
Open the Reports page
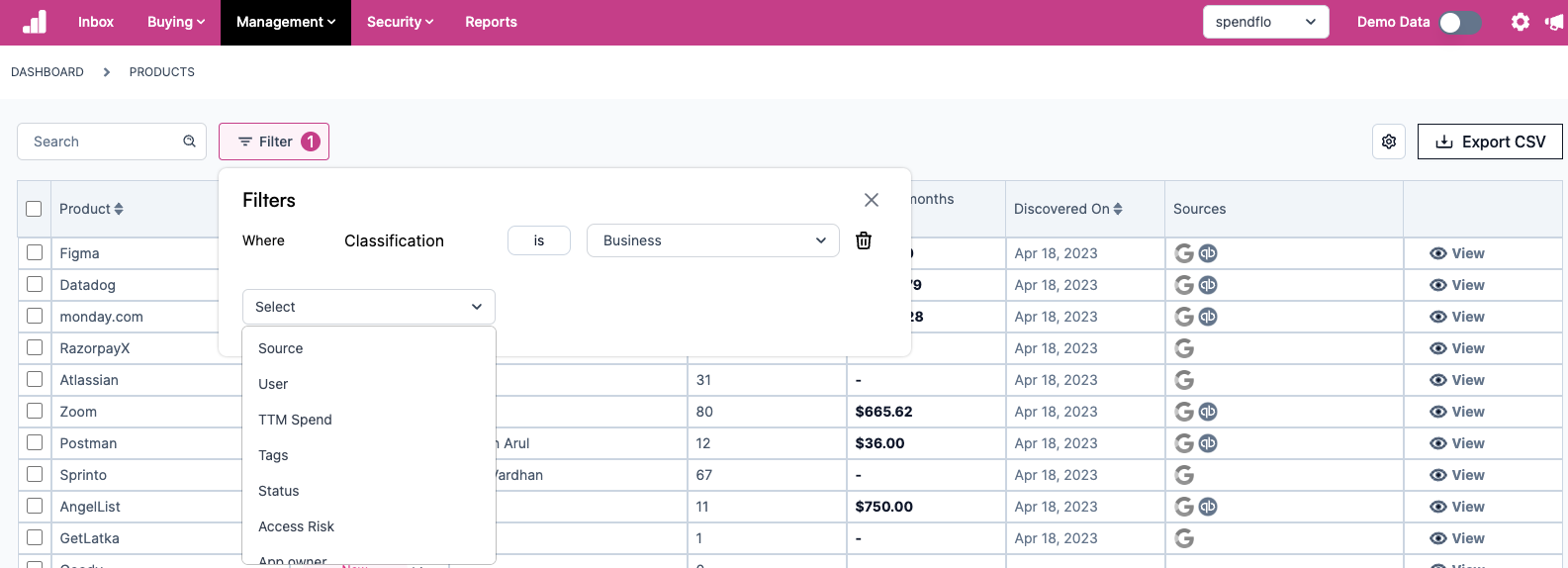tap(491, 22)
